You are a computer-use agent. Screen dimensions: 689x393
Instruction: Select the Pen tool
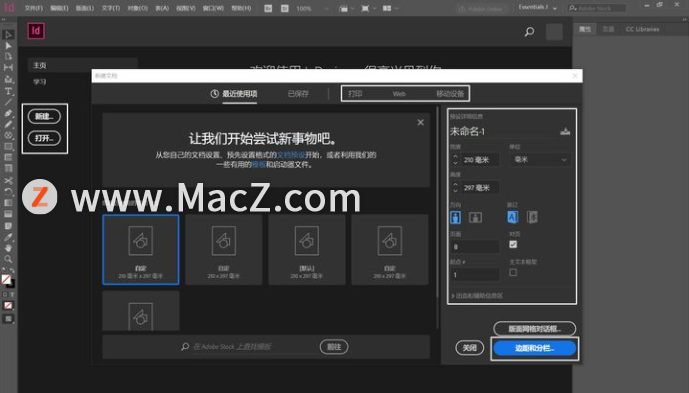pos(8,113)
